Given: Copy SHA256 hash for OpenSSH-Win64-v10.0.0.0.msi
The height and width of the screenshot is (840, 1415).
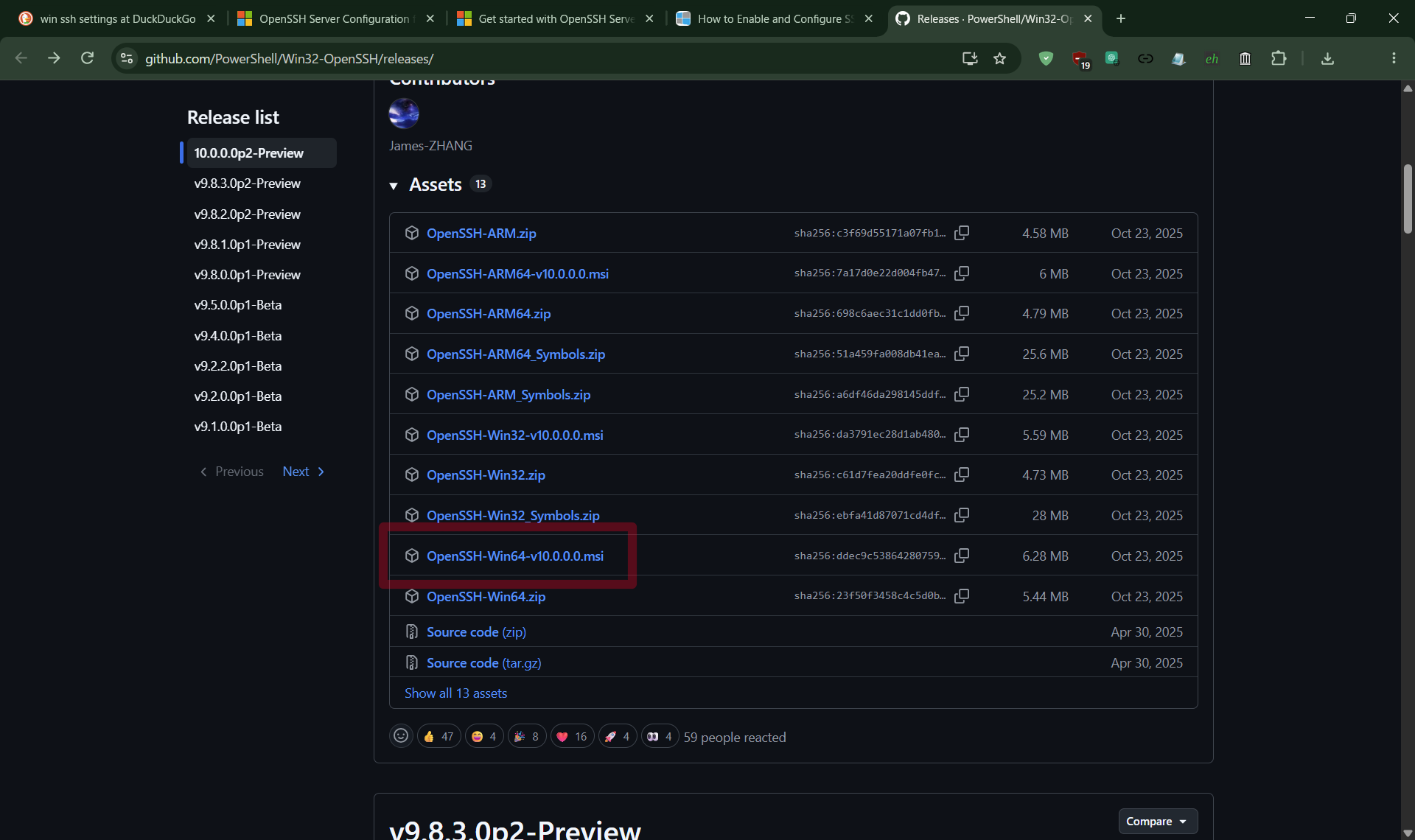Looking at the screenshot, I should (x=962, y=556).
